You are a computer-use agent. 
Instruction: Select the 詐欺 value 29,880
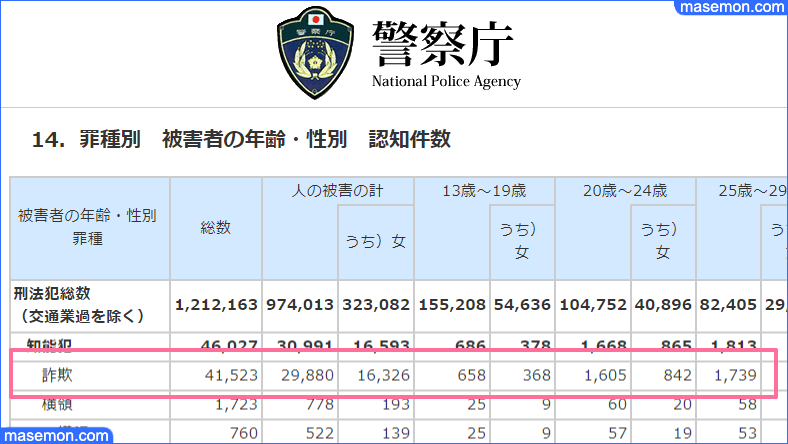[308, 375]
